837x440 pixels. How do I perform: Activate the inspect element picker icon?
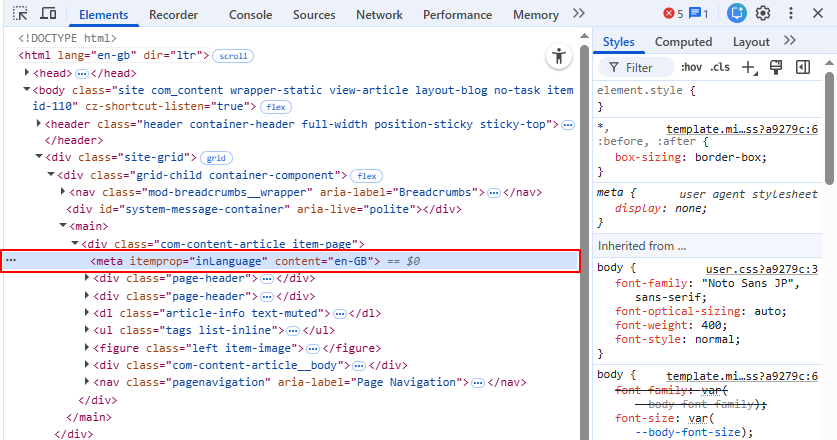[x=20, y=14]
